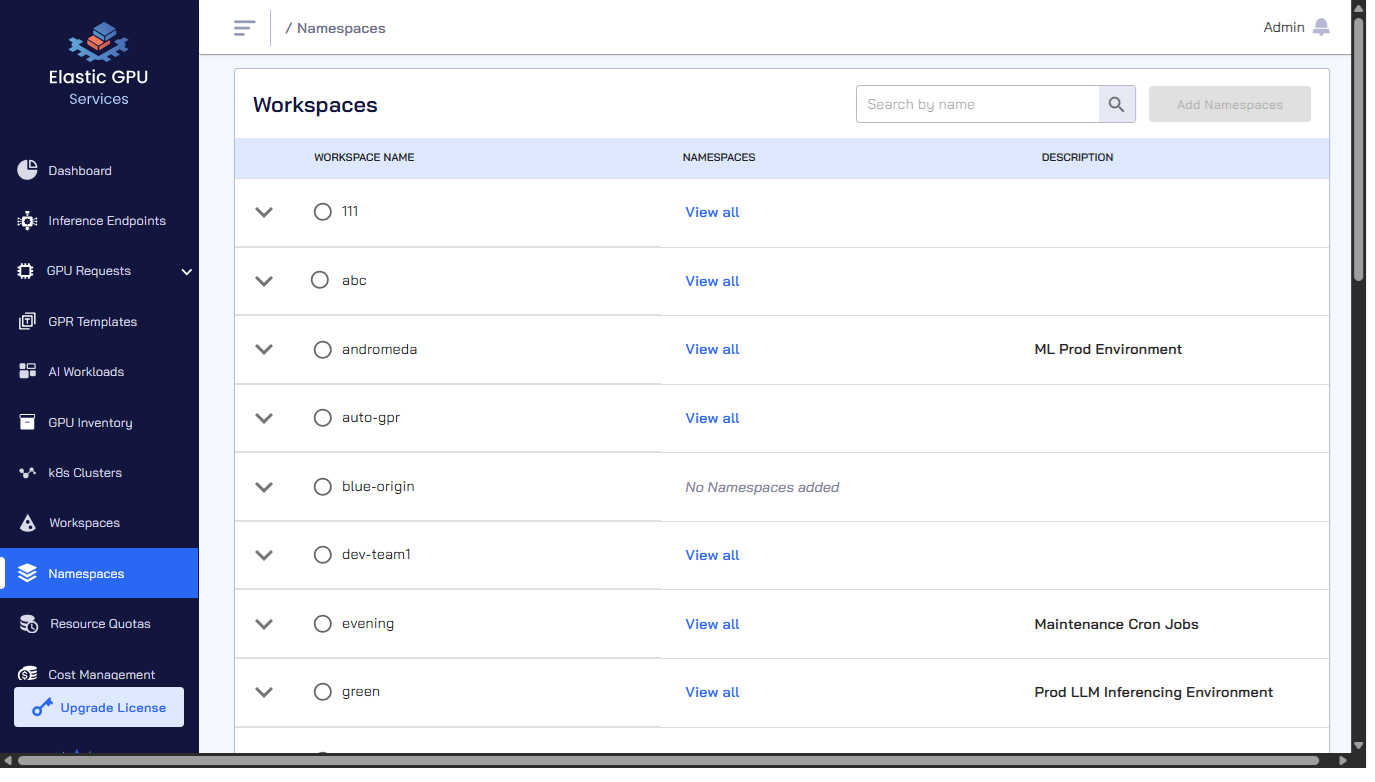Click View all for workspace abc
1375x782 pixels.
(x=712, y=281)
